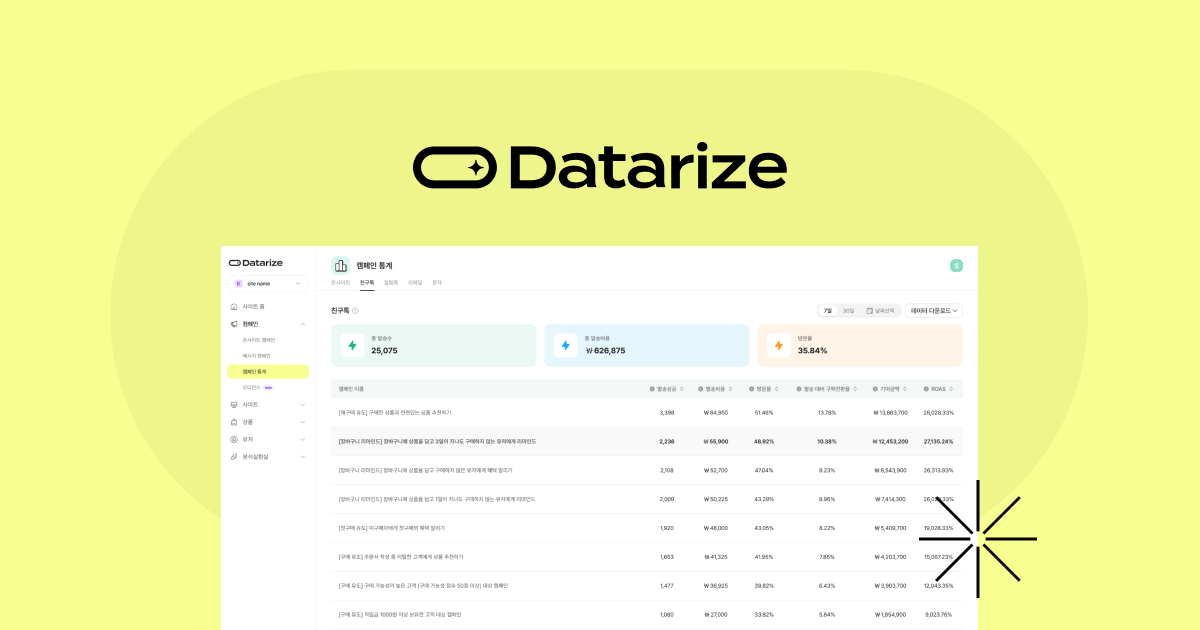Click the info dot beside 발송비용 column

tap(701, 388)
